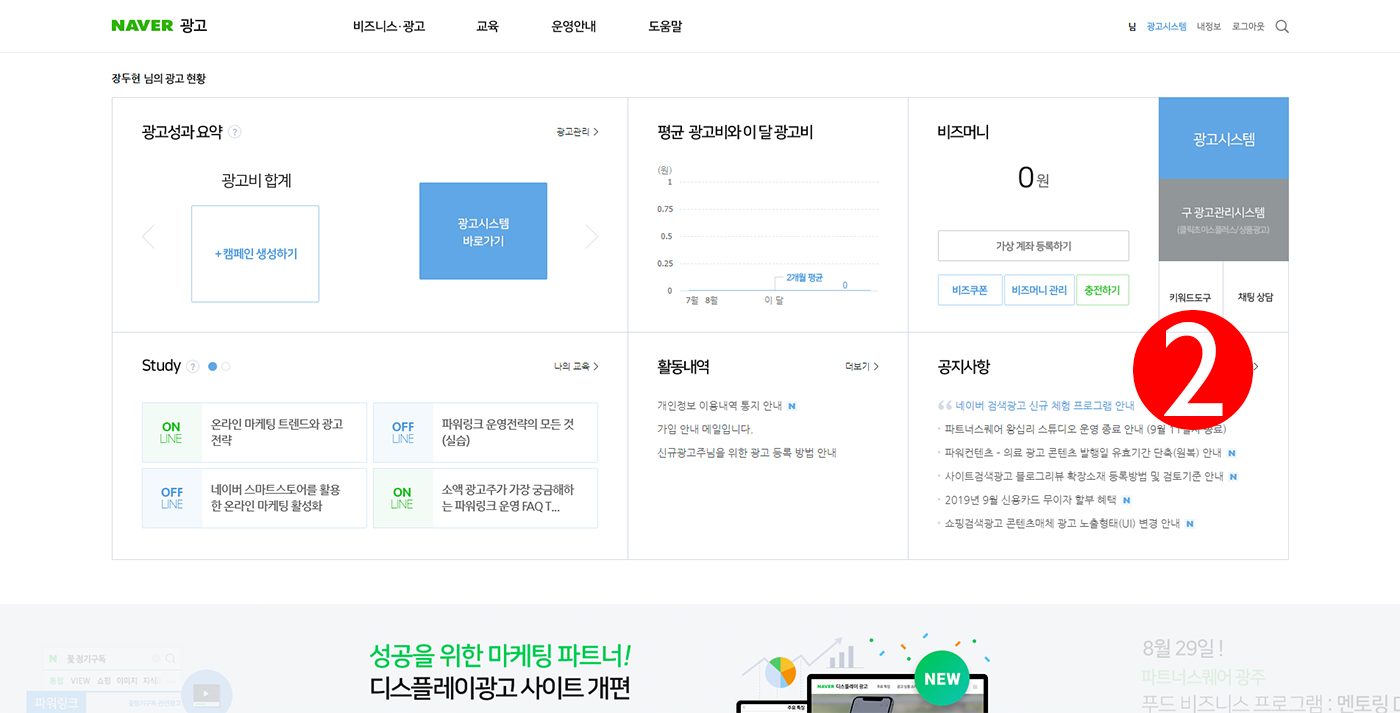Click 성공을 위한 마케팅 파트너 banner text

[x=500, y=656]
